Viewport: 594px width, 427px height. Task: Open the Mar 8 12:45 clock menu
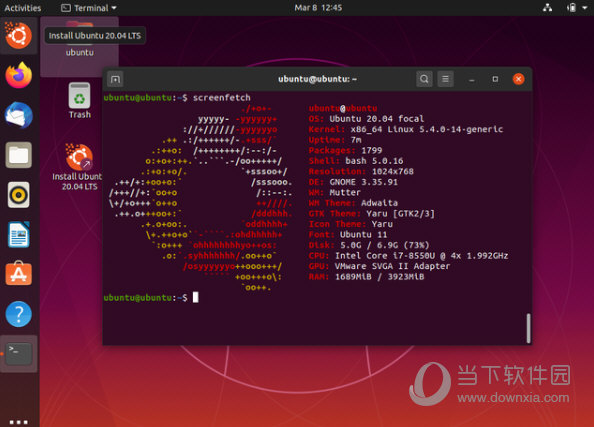click(318, 8)
